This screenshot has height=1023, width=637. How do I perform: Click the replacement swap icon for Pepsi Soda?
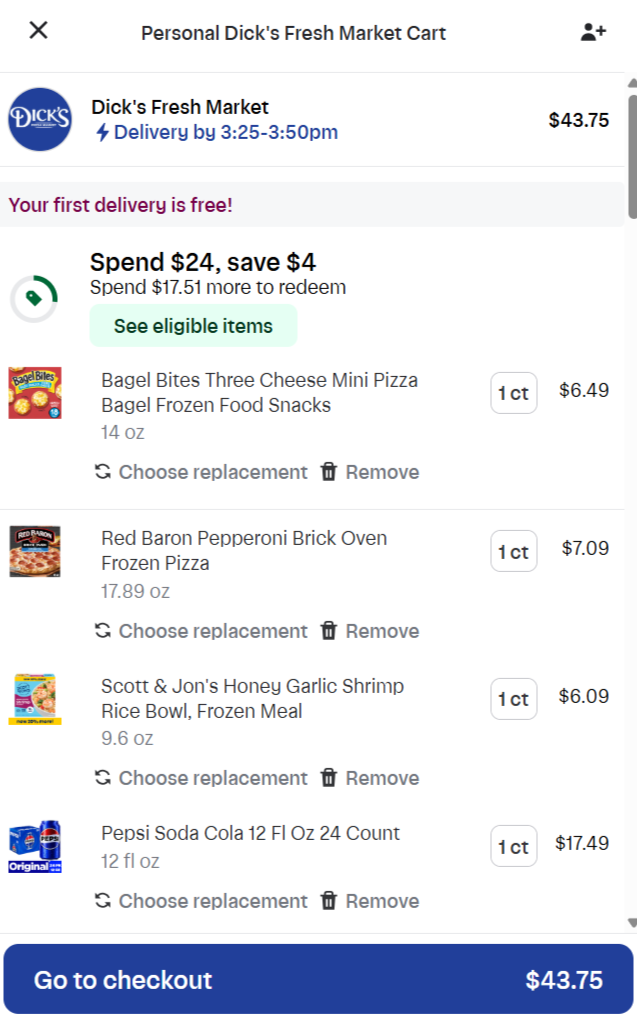click(x=102, y=901)
